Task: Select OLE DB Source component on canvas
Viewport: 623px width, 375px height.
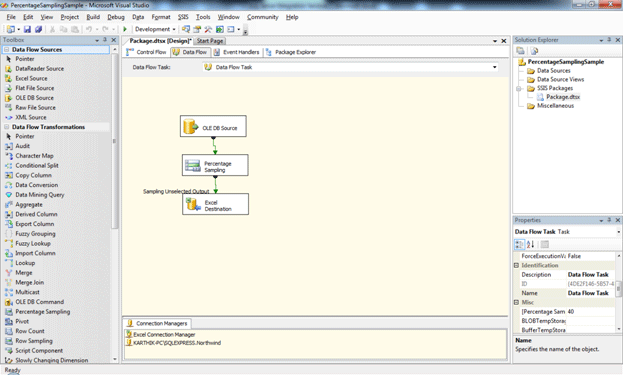Action: click(x=213, y=126)
